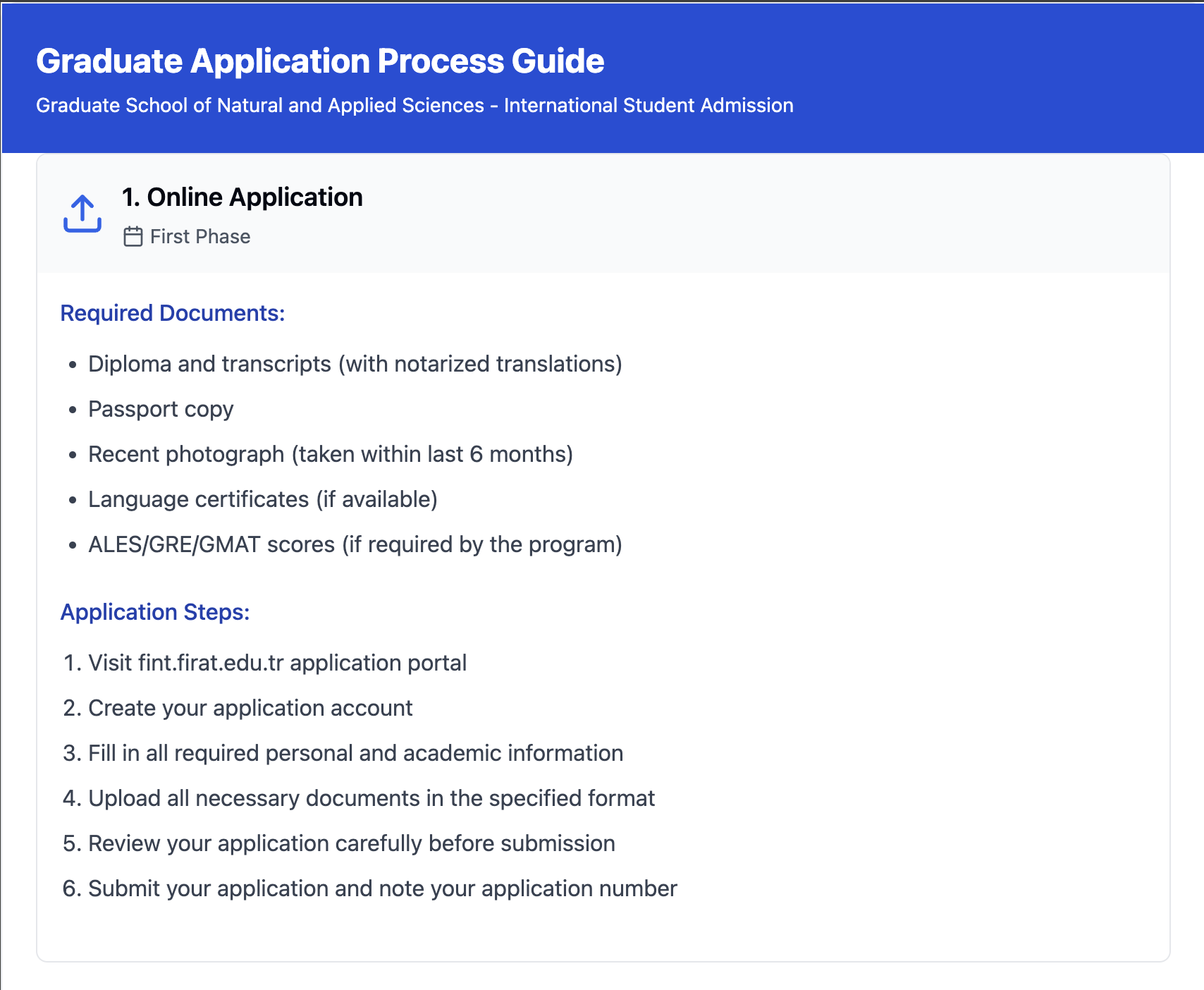Click the Graduate Application Process Guide title
The image size is (1204, 990).
pos(320,61)
